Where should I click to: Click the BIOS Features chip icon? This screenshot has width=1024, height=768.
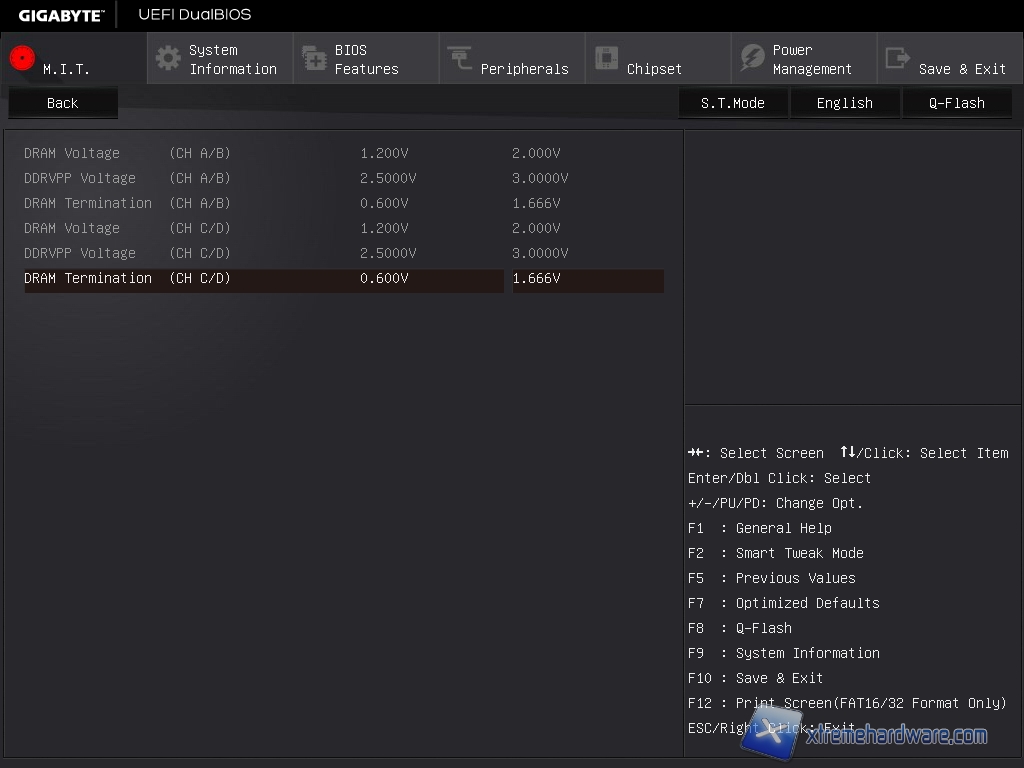click(314, 58)
